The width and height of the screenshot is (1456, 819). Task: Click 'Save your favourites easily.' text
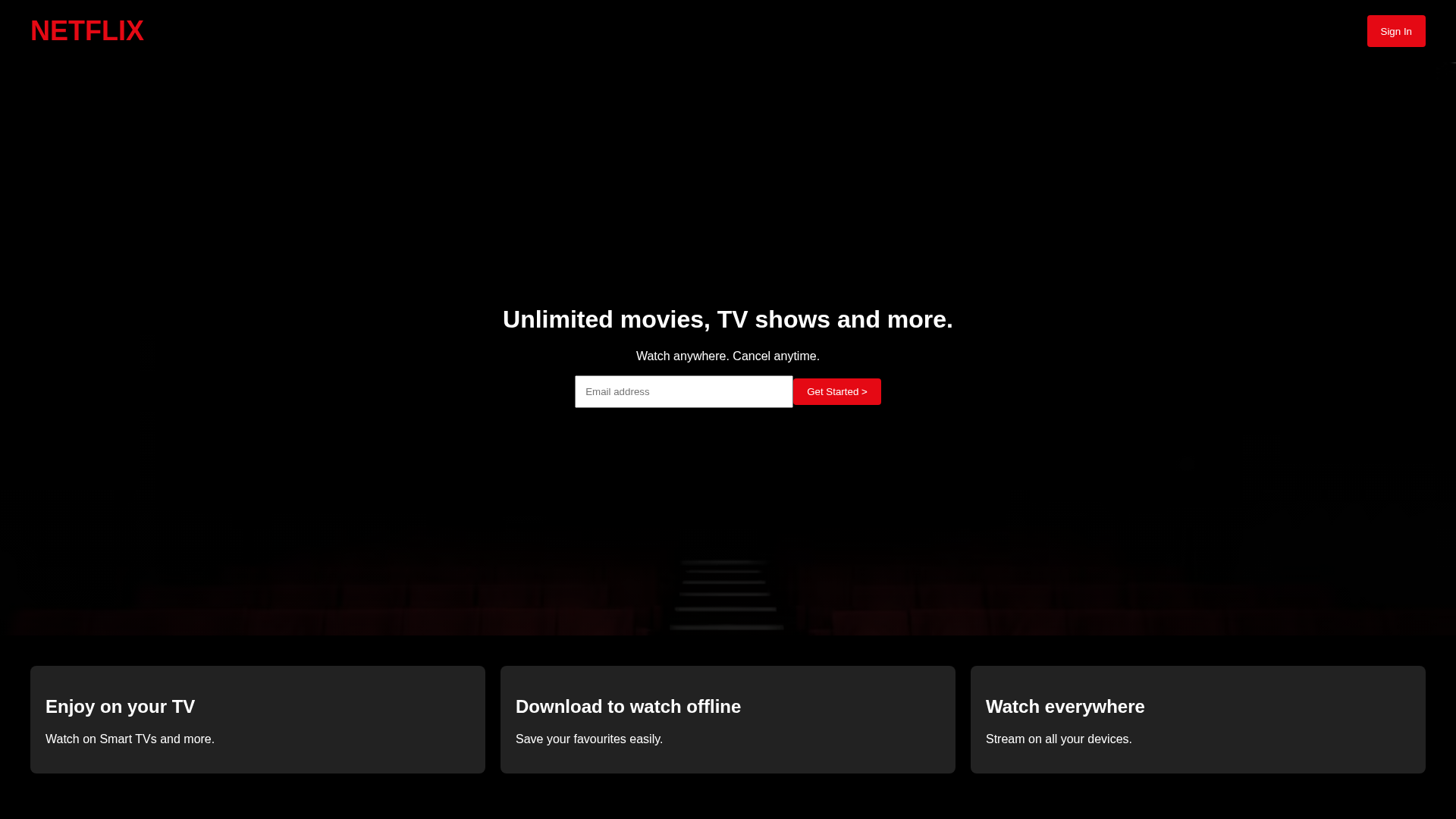(589, 739)
